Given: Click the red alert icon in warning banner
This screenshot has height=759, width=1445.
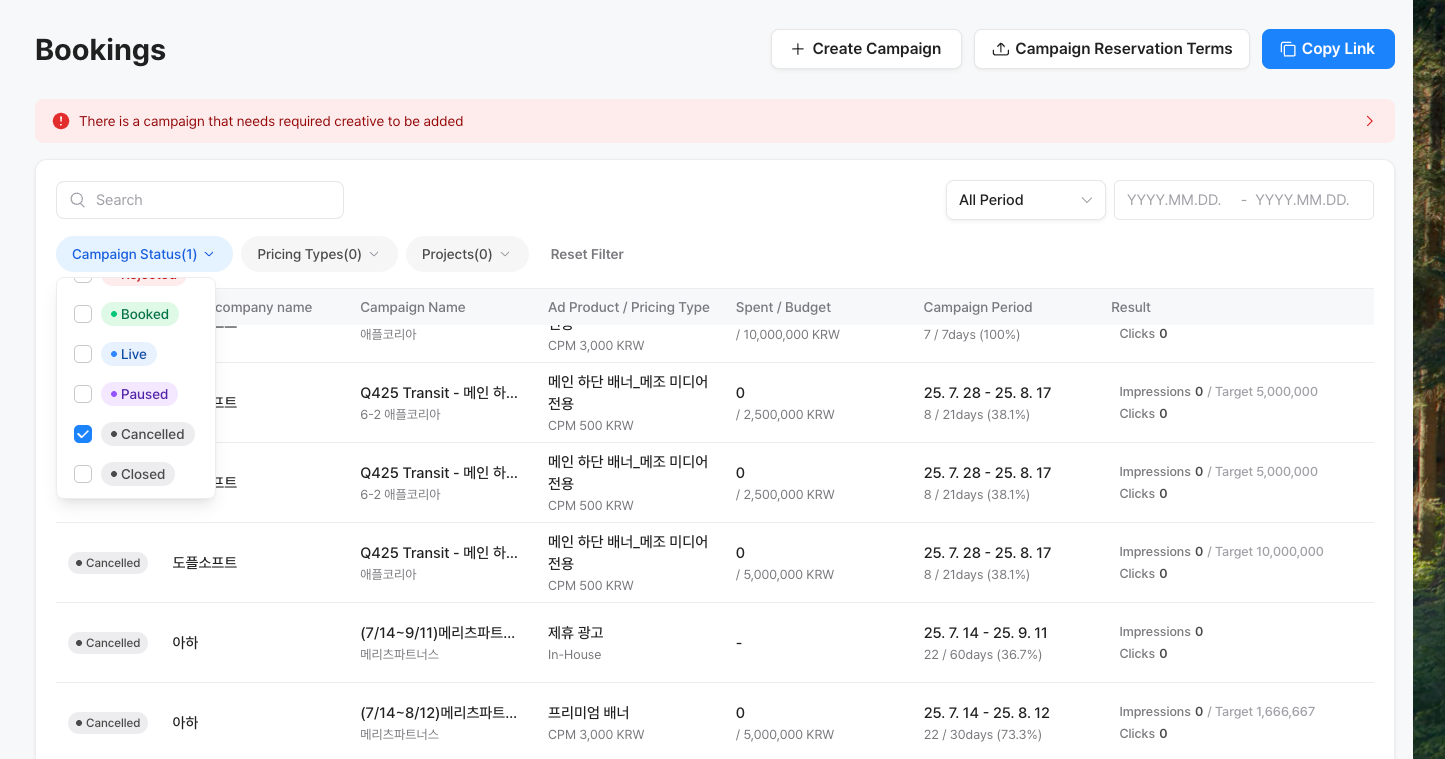Looking at the screenshot, I should pyautogui.click(x=61, y=121).
